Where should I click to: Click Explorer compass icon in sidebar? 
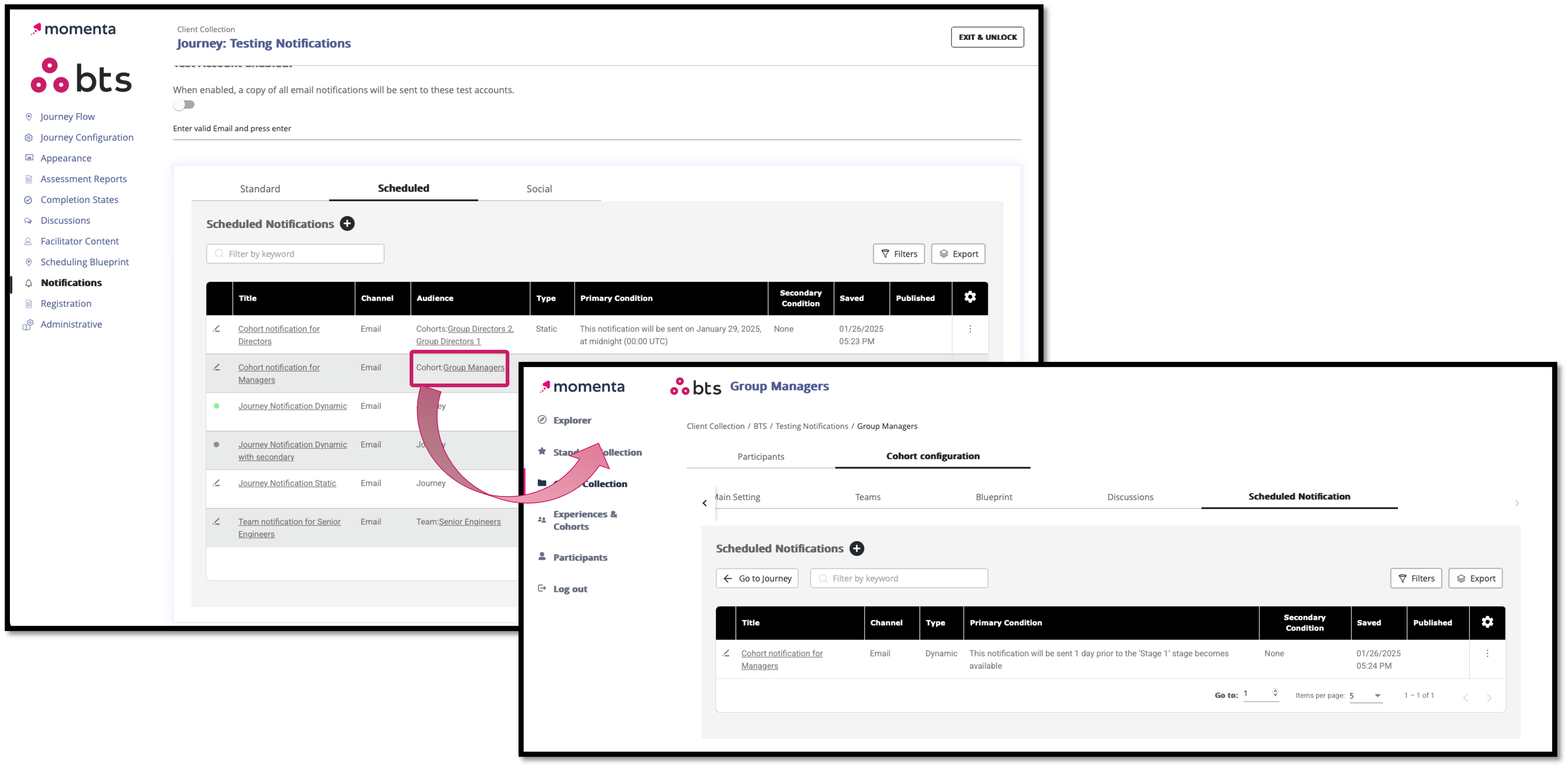542,420
